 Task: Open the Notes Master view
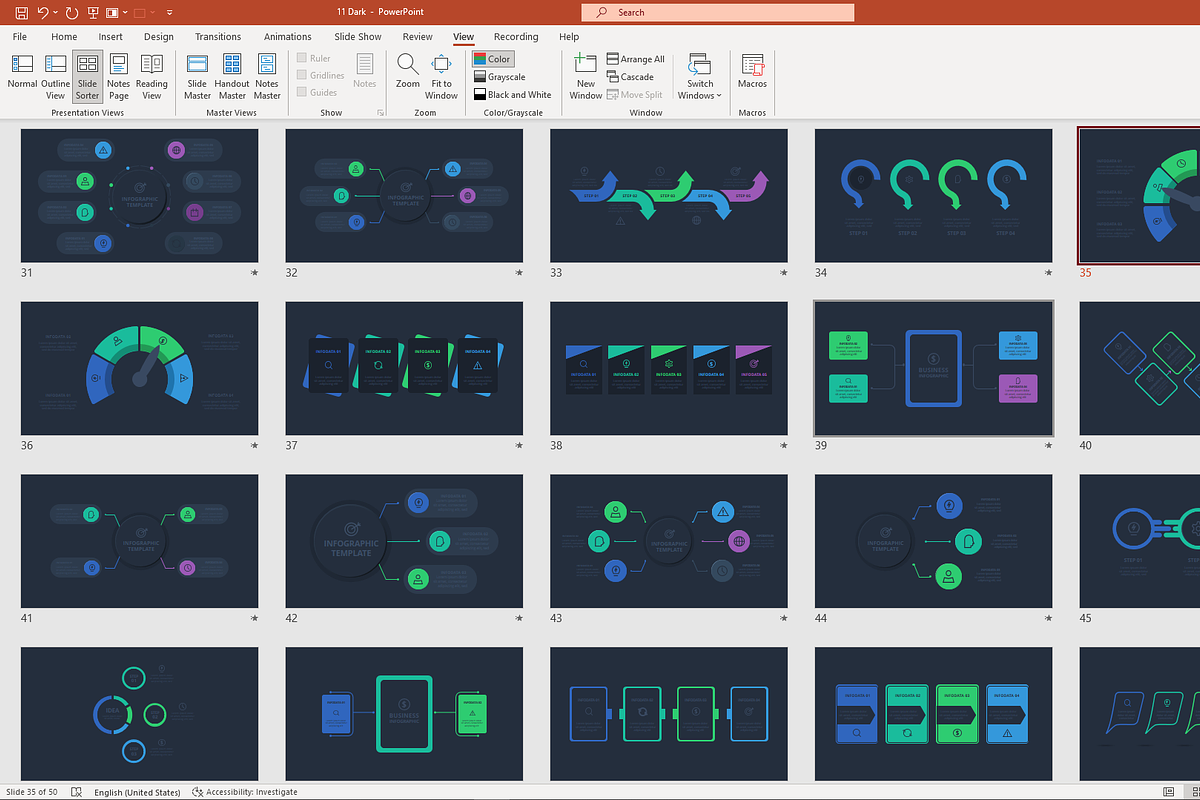coord(267,76)
